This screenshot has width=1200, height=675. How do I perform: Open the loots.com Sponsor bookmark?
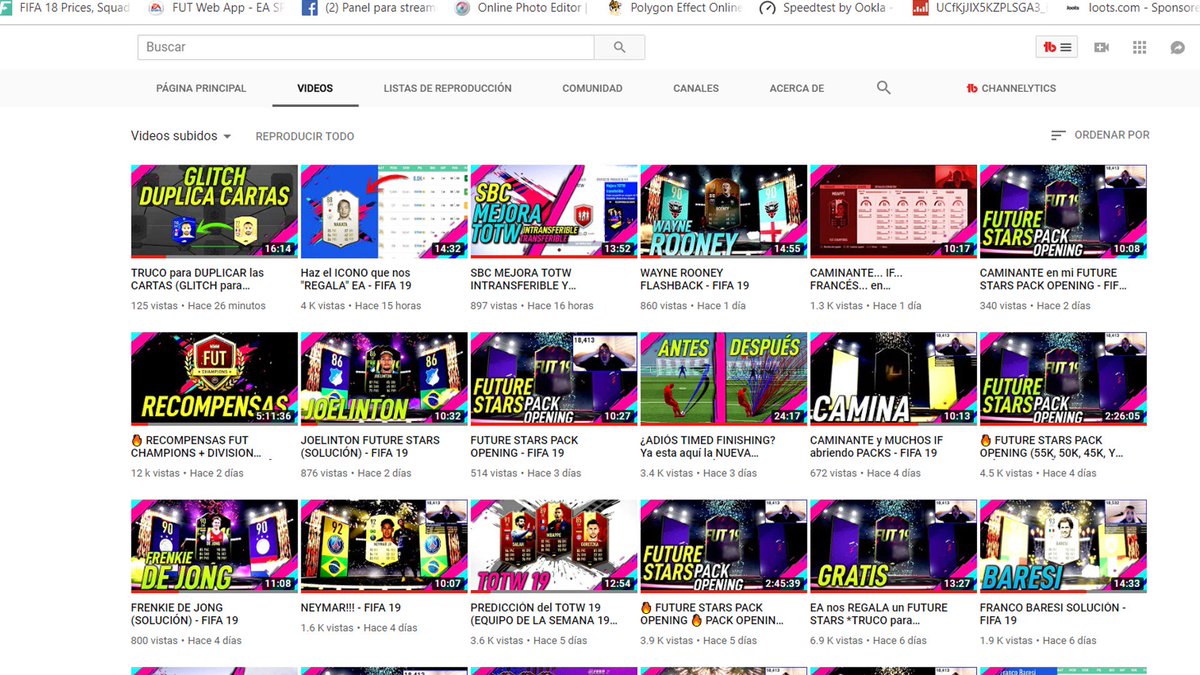(x=1132, y=8)
